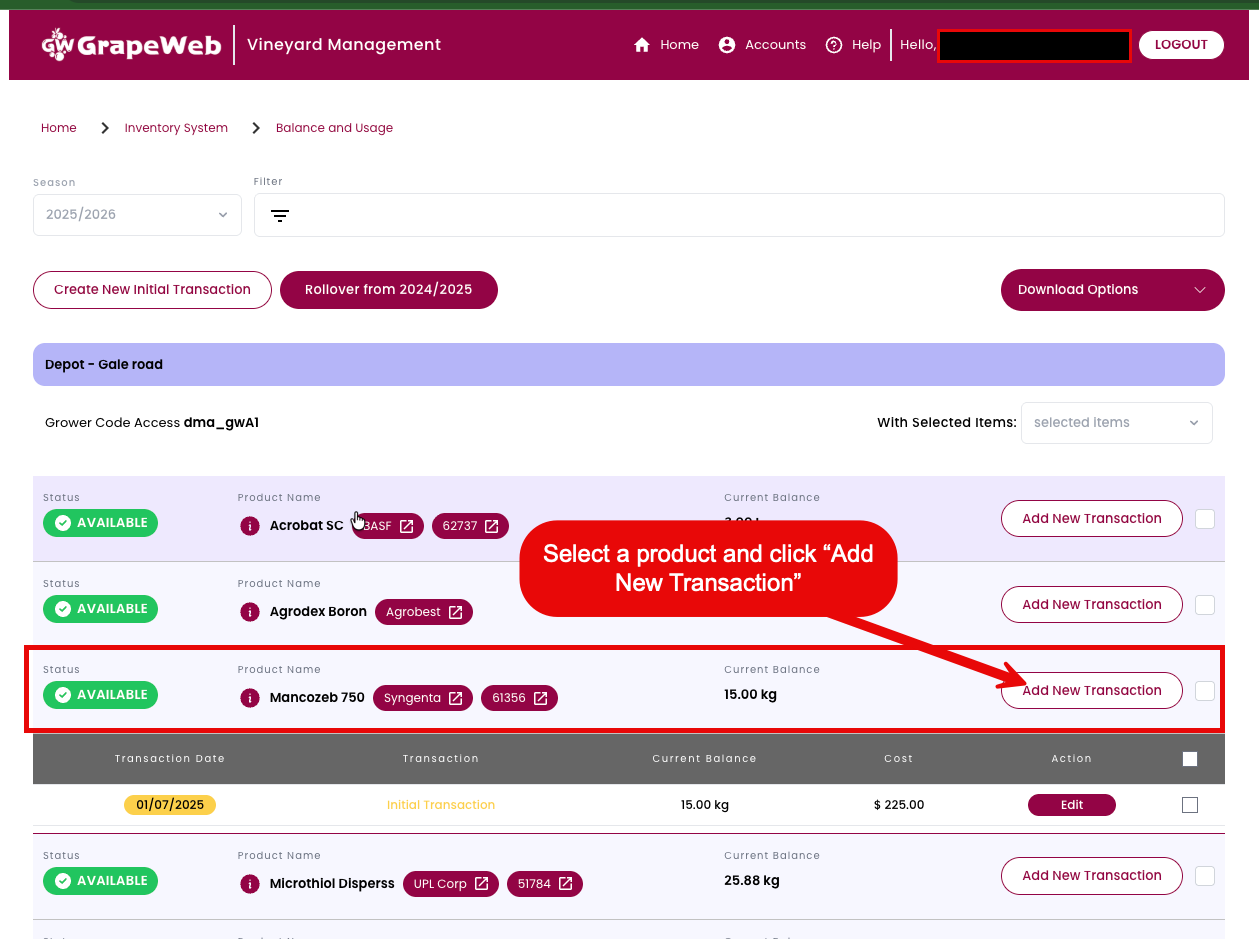Open the Help menu item

(x=853, y=45)
